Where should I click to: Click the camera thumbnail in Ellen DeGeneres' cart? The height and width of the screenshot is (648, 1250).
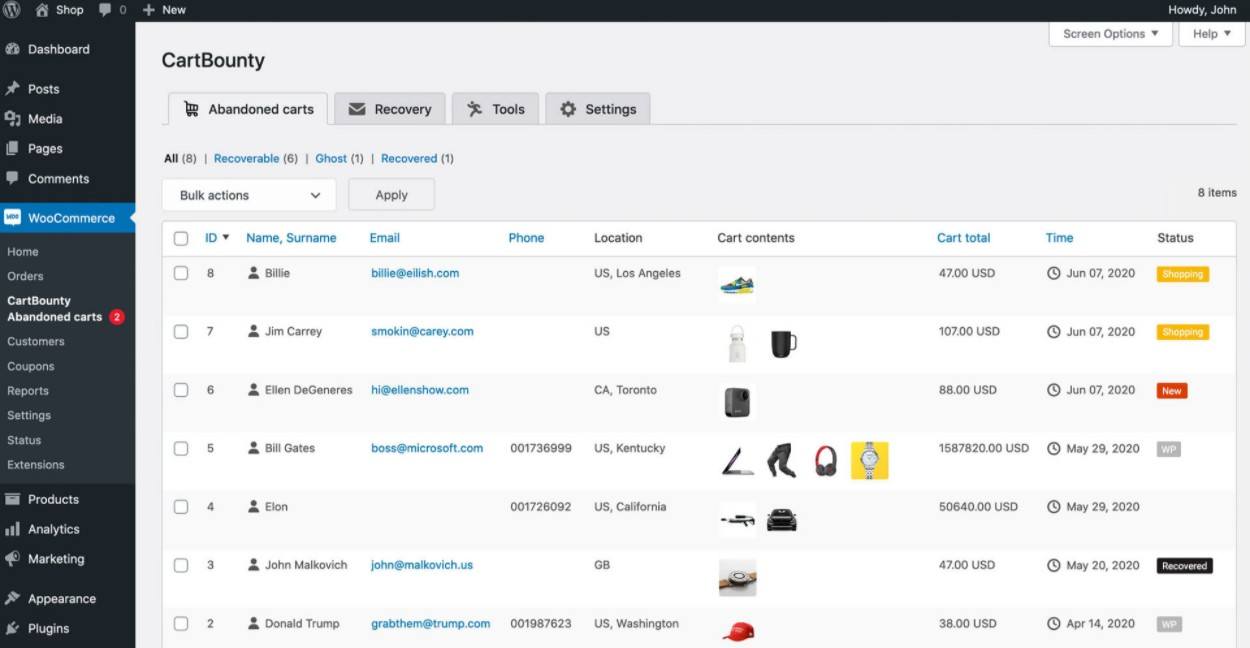click(737, 402)
